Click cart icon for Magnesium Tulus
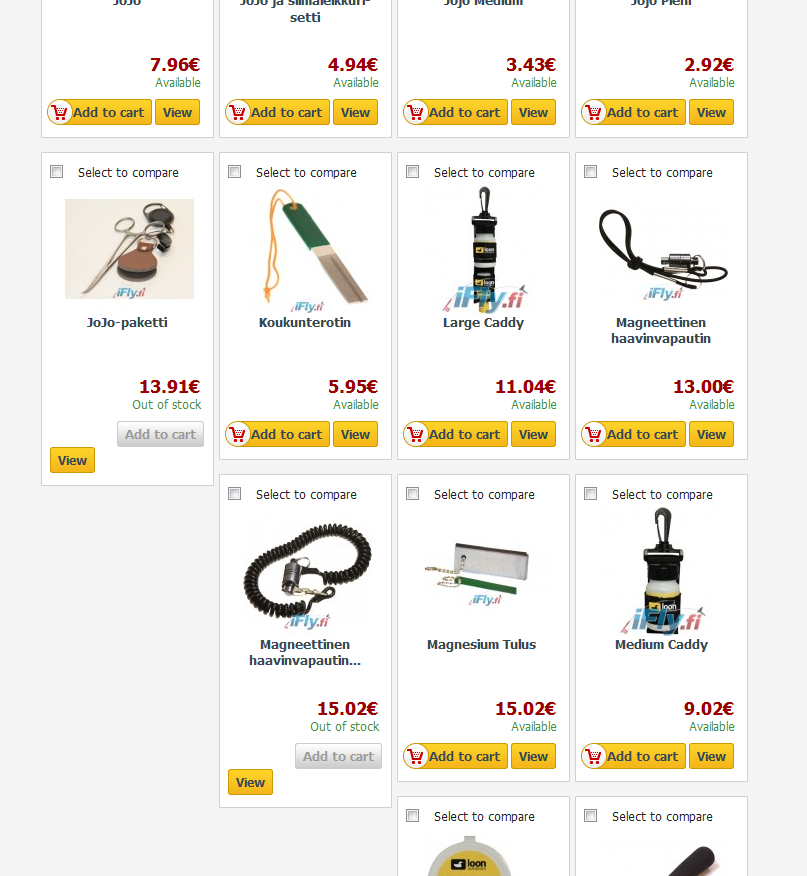The image size is (807, 876). click(x=415, y=756)
